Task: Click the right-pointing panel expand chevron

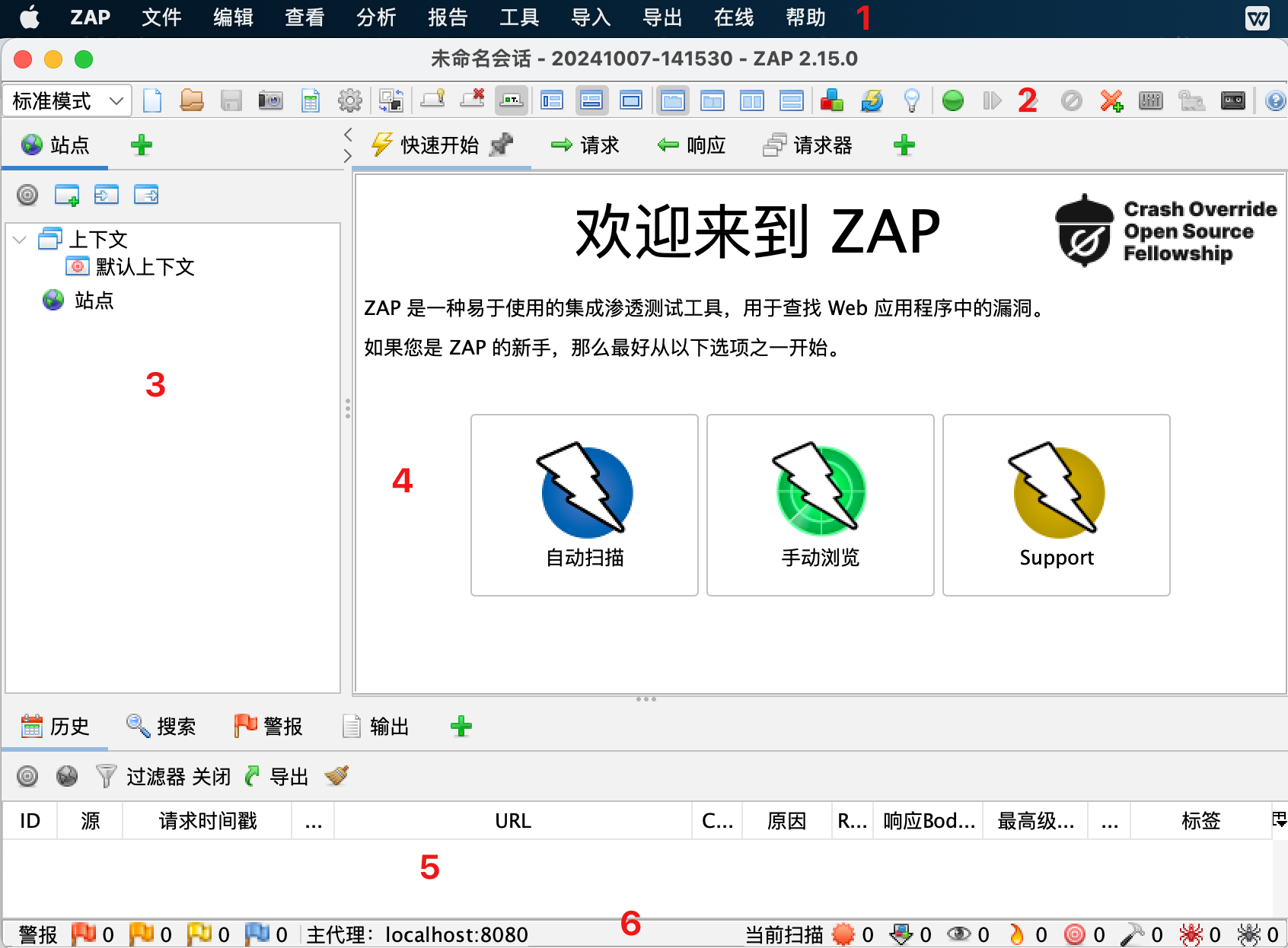Action: coord(348,156)
